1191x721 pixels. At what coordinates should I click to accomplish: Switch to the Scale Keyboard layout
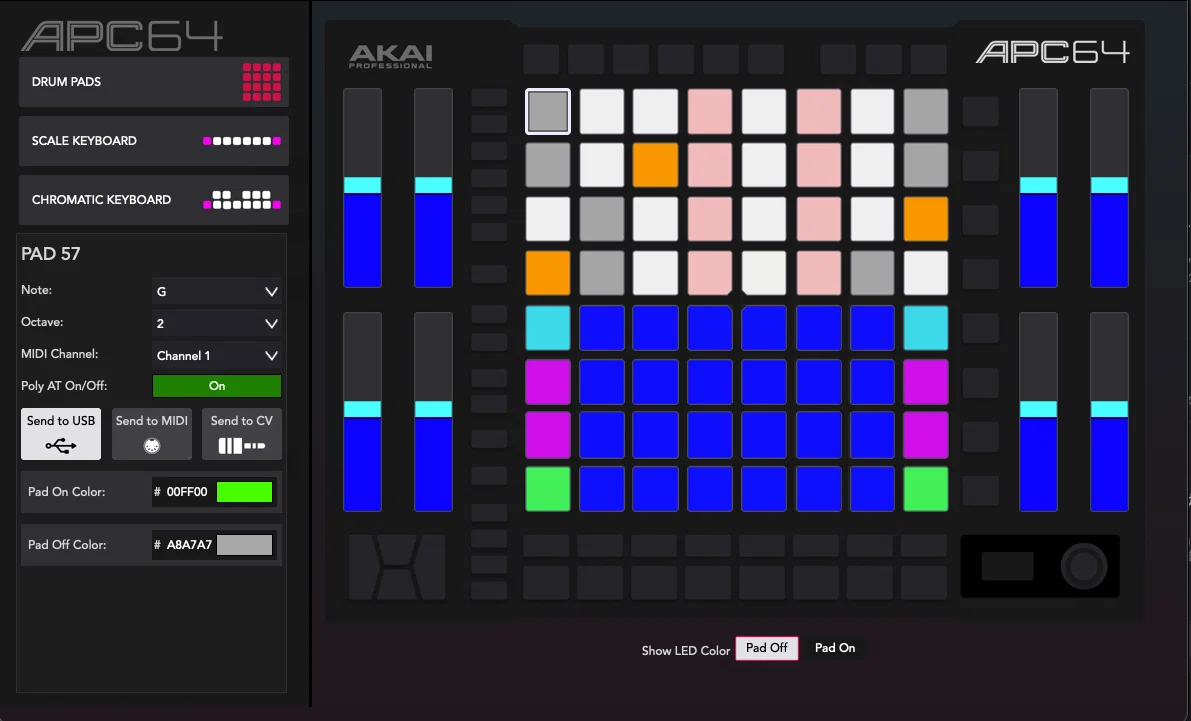[x=153, y=141]
